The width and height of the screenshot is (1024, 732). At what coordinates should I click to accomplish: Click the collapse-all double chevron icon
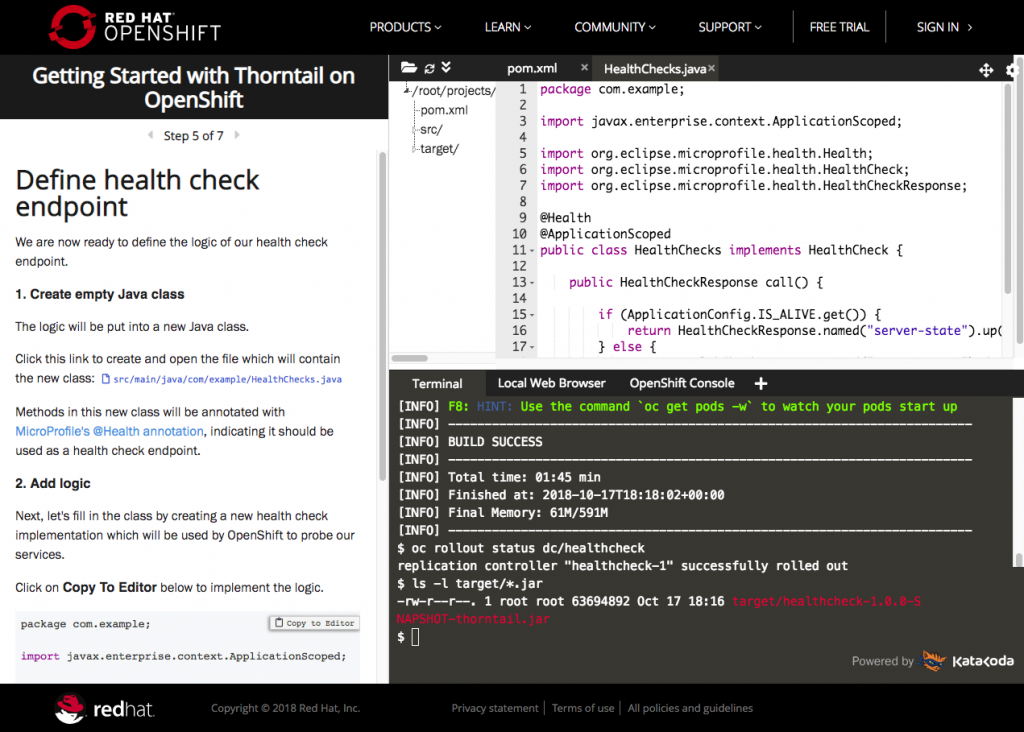click(x=446, y=68)
